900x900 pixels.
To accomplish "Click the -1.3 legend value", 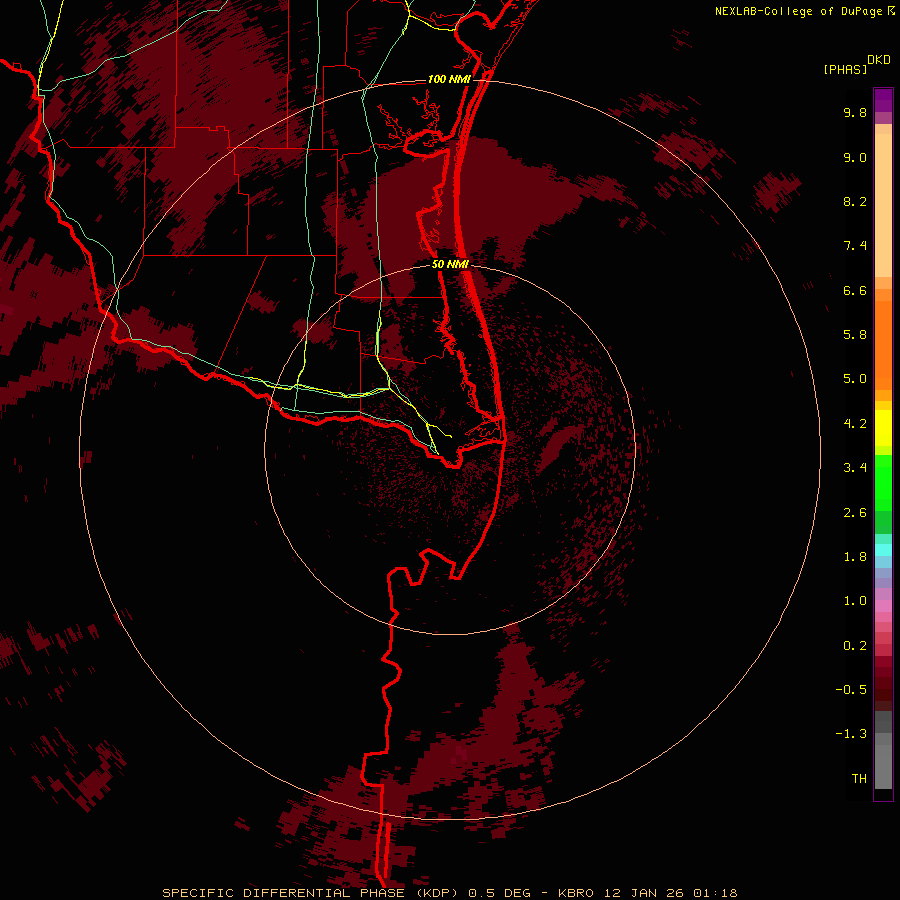I will point(851,734).
